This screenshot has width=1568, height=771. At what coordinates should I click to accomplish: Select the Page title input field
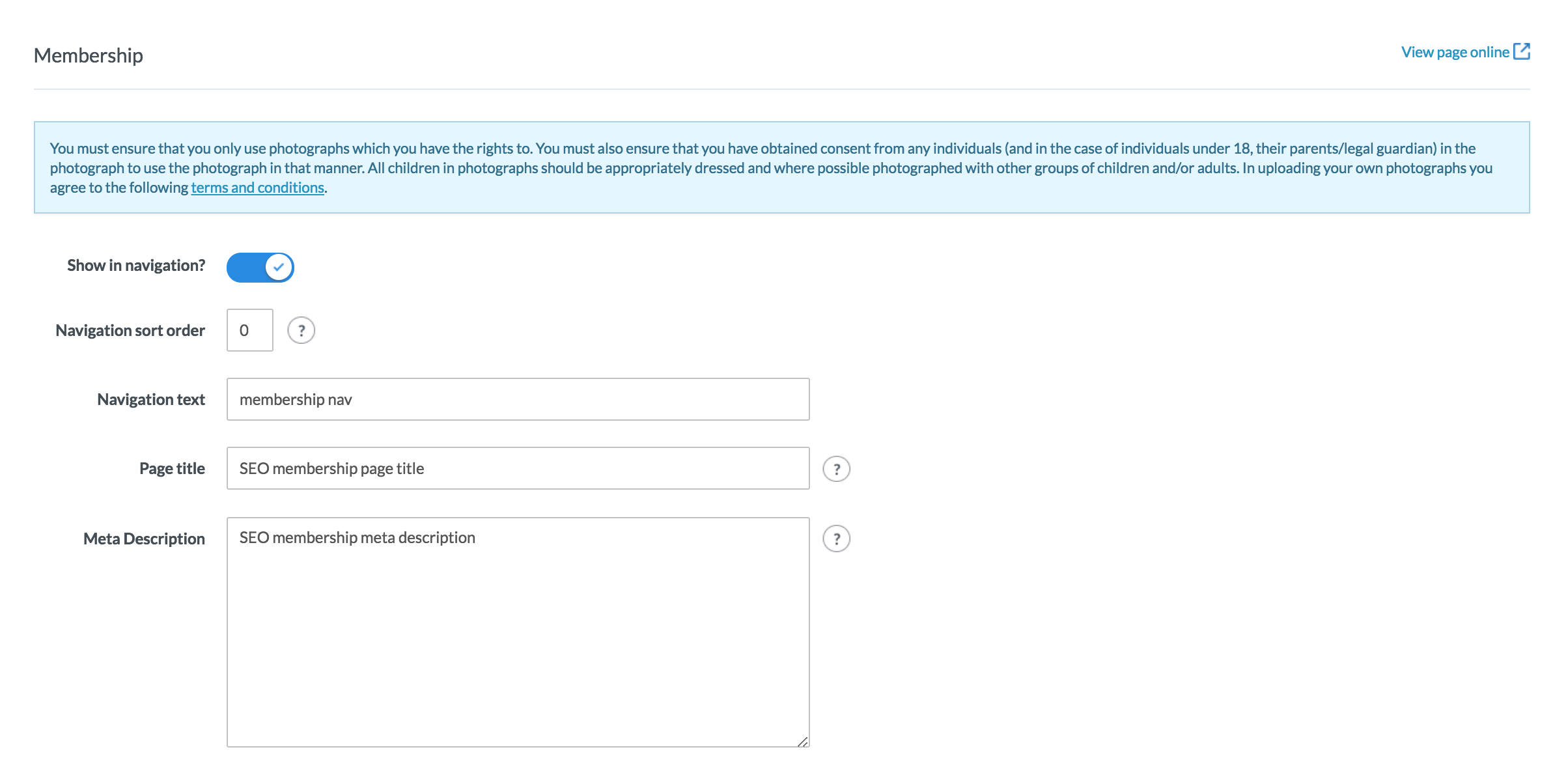coord(518,468)
